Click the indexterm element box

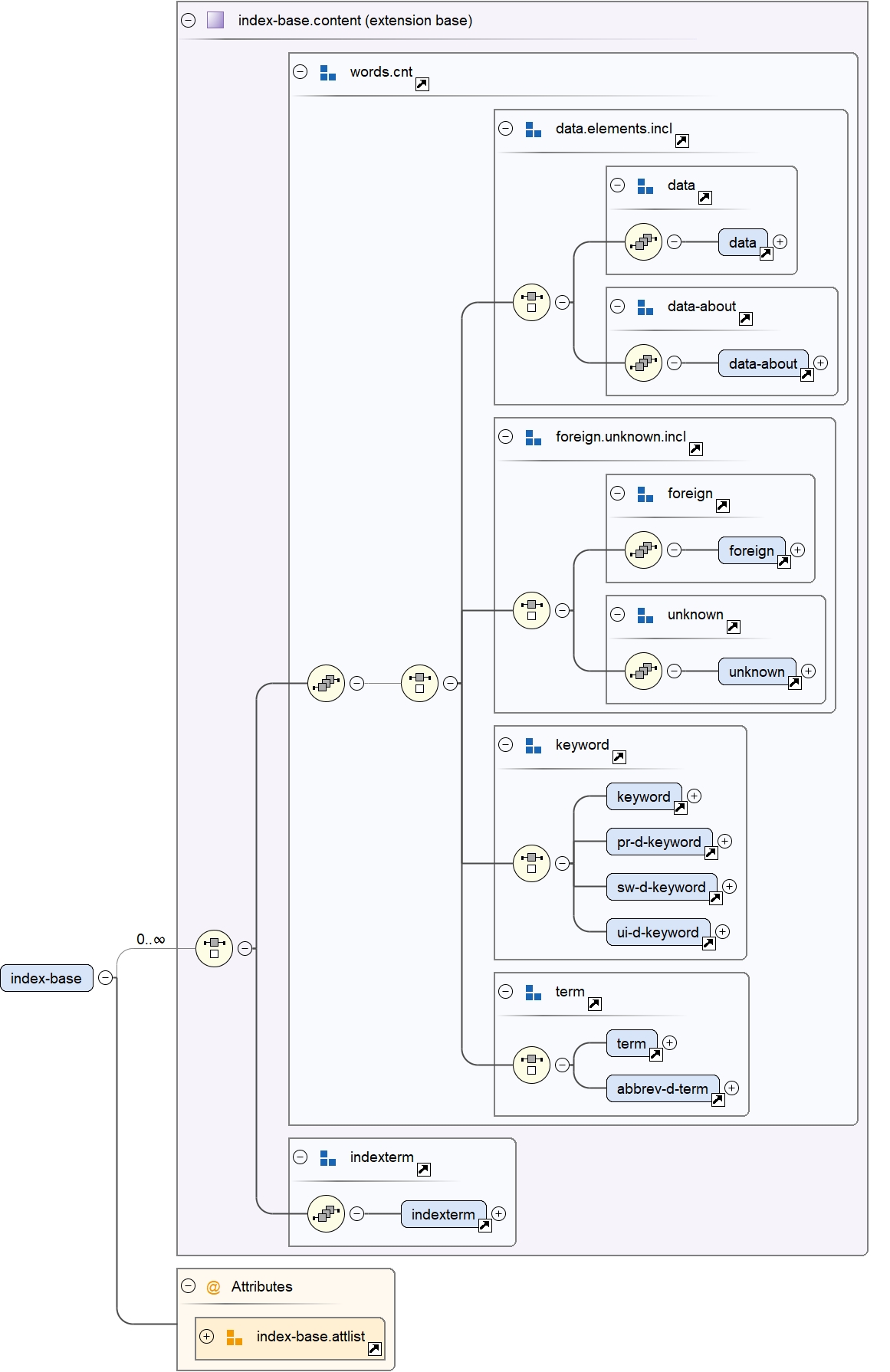[x=442, y=1214]
